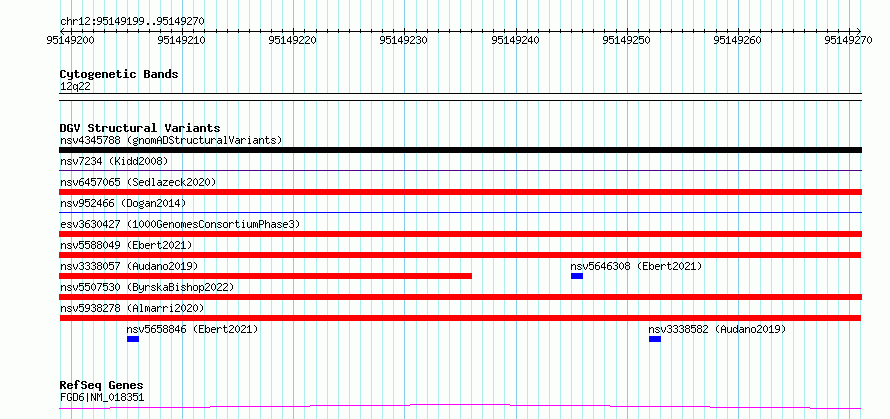Click ruler position 95149270

click(x=850, y=40)
